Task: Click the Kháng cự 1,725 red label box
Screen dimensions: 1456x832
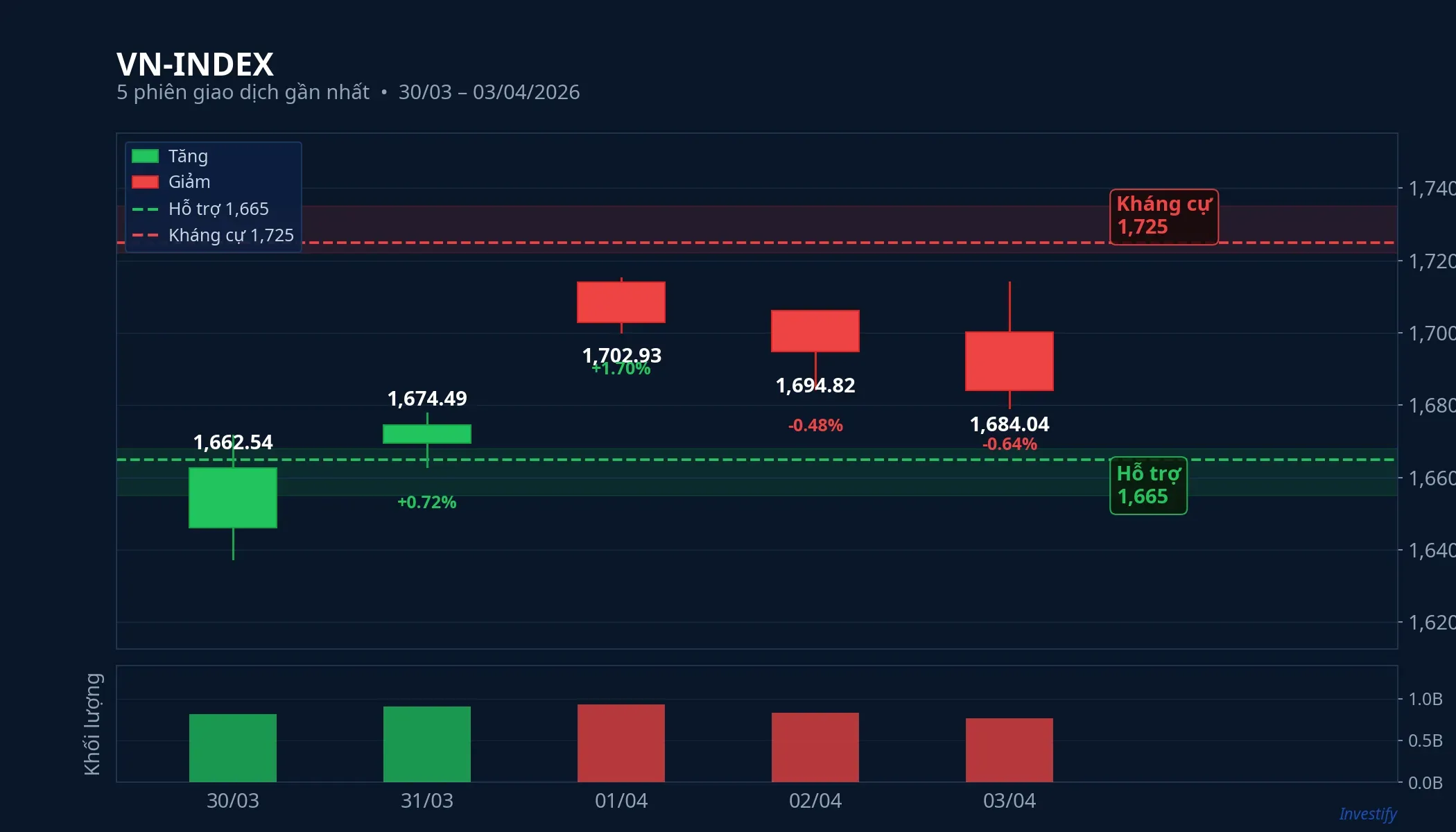Action: 1163,216
